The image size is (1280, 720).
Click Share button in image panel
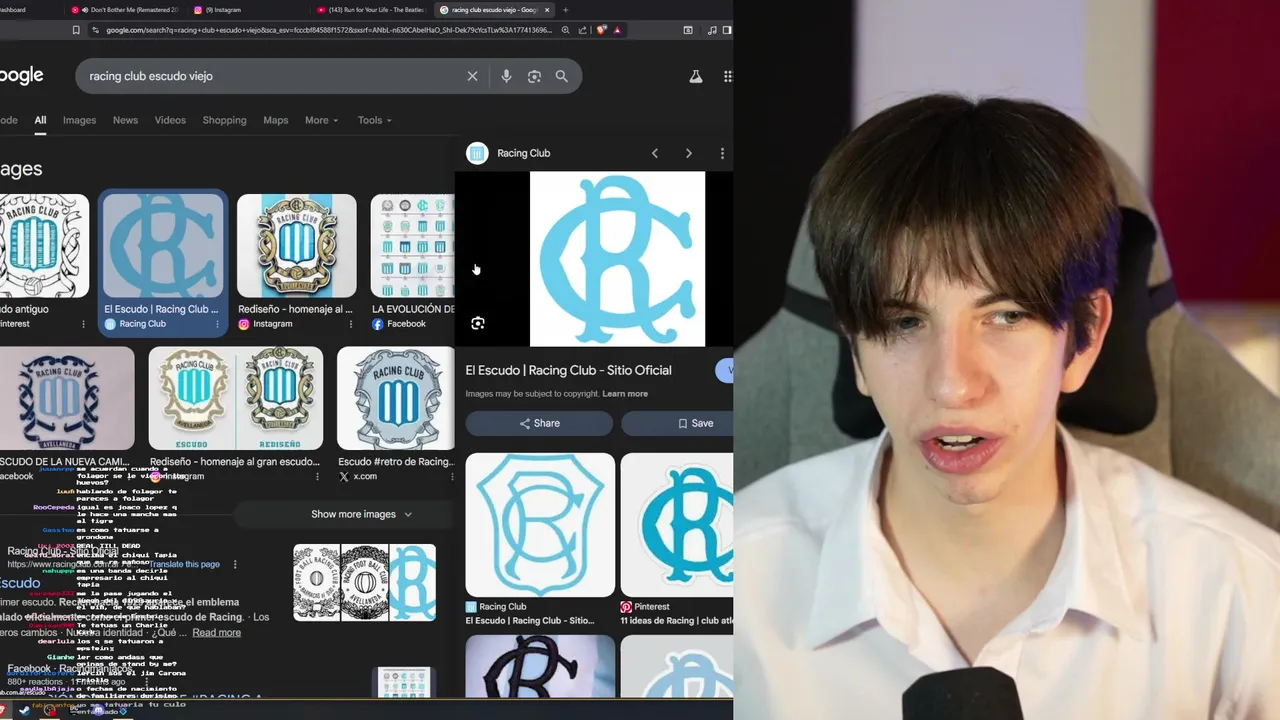[x=539, y=423]
